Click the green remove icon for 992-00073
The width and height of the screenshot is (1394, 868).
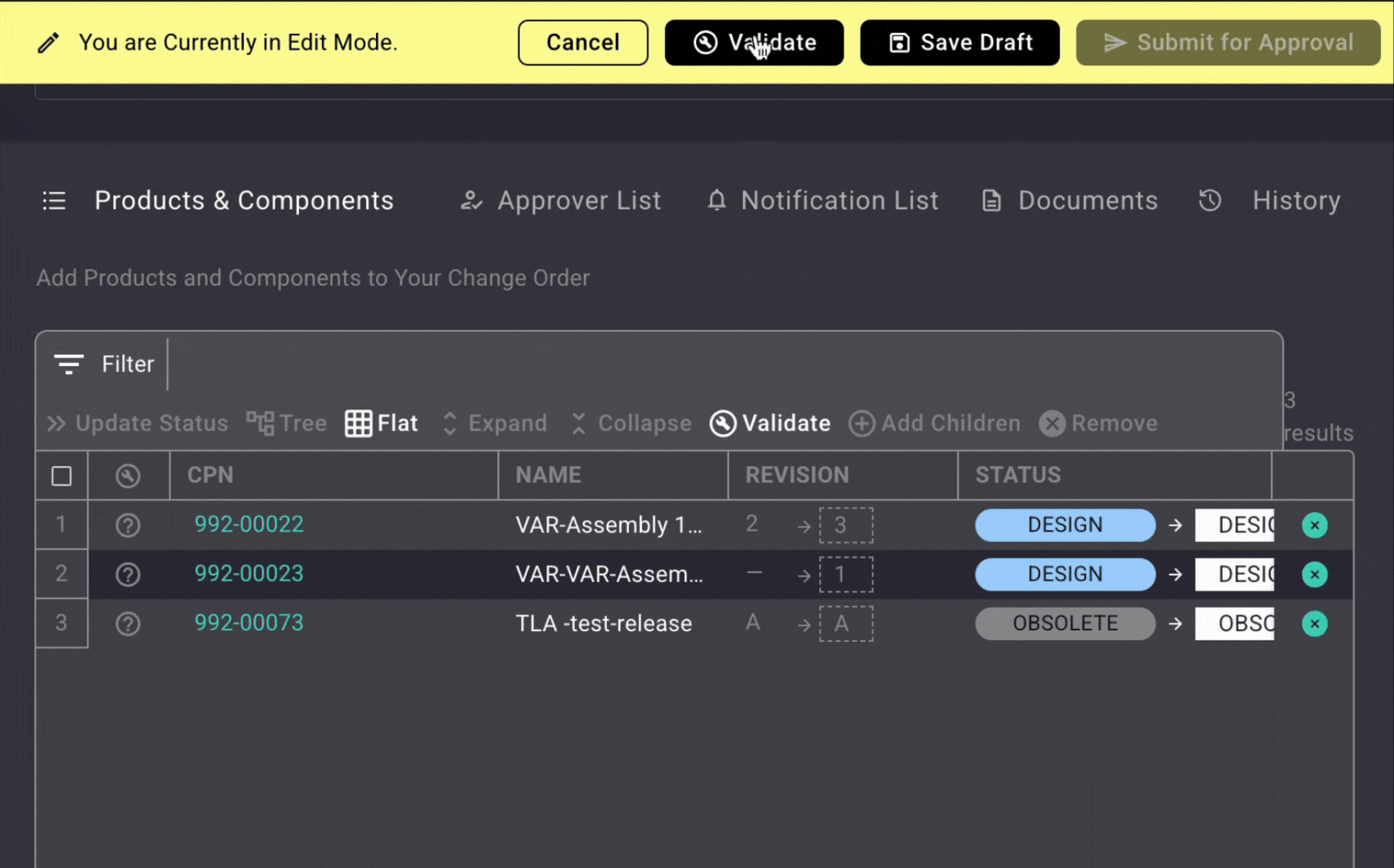click(1314, 623)
